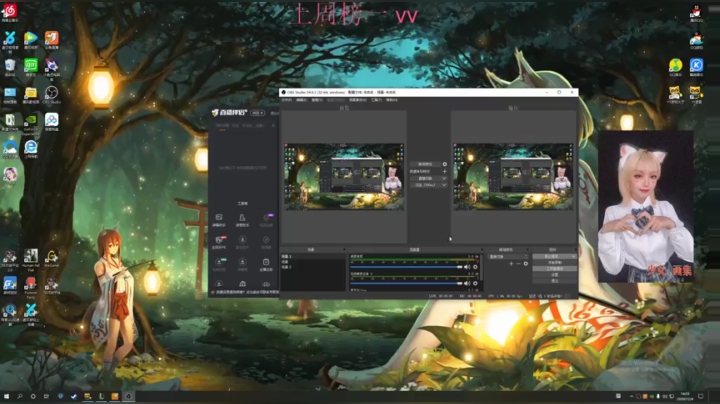The height and width of the screenshot is (404, 720).
Task: Open GeForce Experience desktop shortcut
Action: tap(31, 123)
